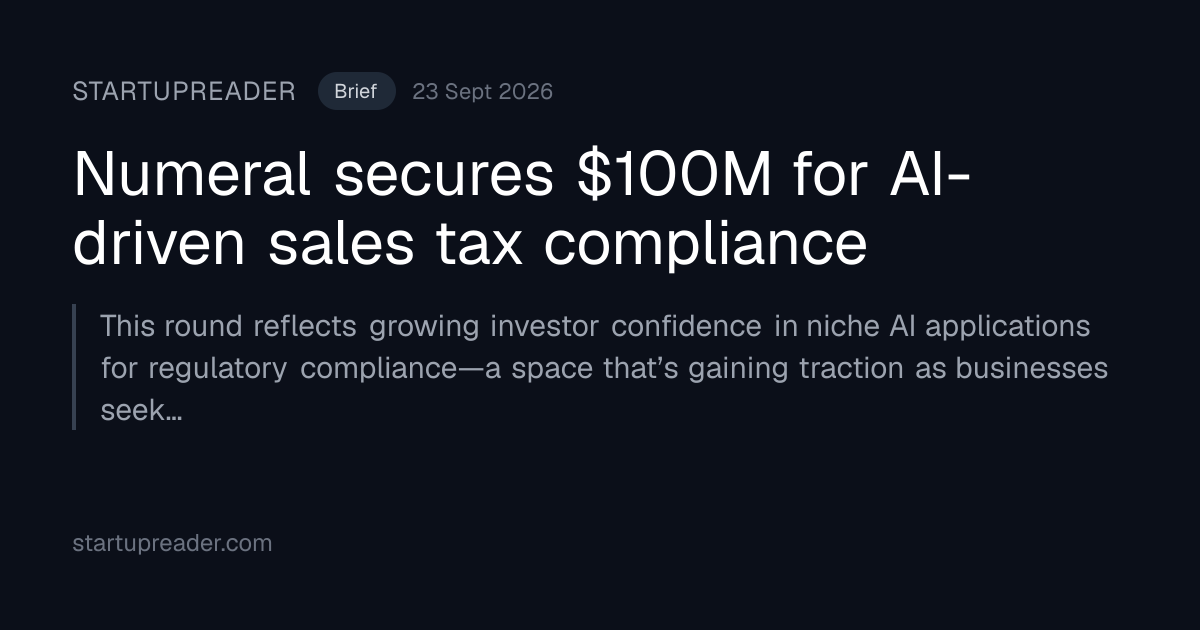This screenshot has height=630, width=1200.
Task: Click the headline's second line about sales tax
Action: pos(470,245)
